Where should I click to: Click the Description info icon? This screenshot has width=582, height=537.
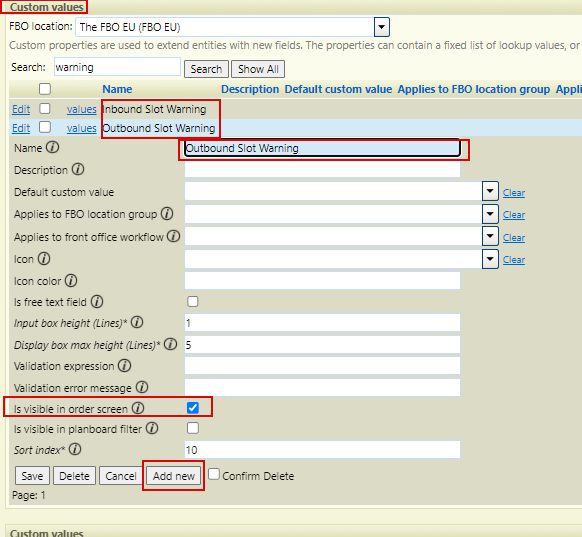point(78,169)
